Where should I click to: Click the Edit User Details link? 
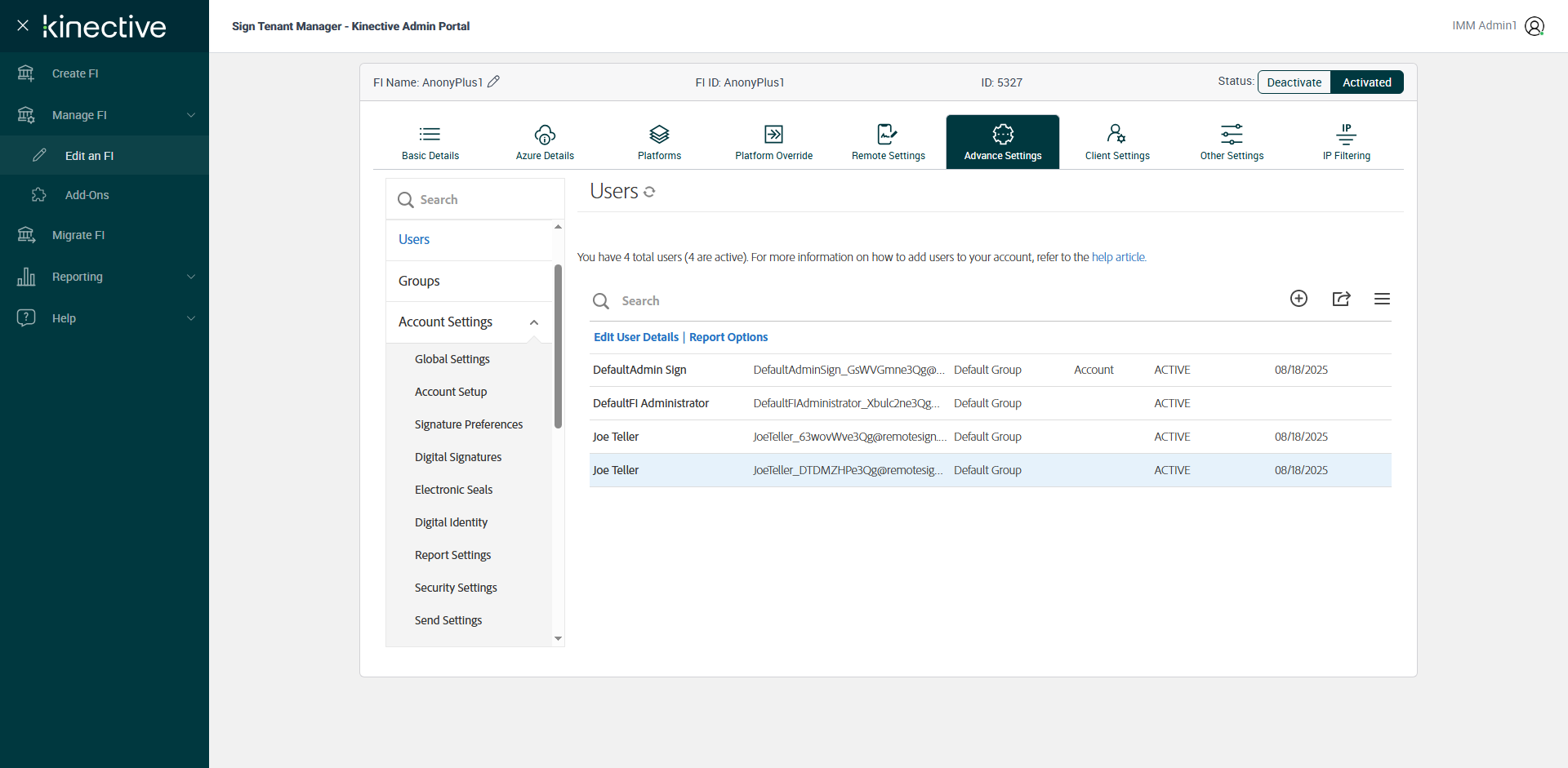click(635, 337)
